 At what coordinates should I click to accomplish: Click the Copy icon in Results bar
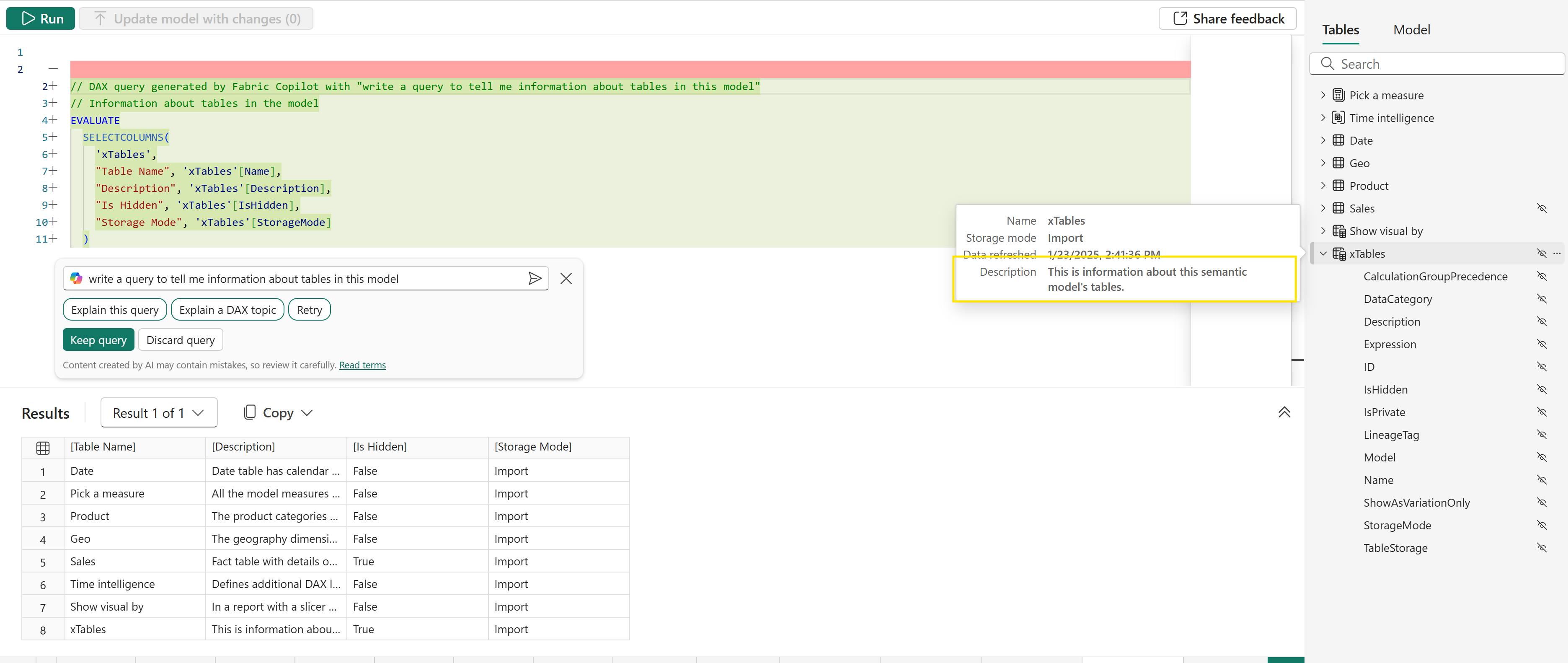(x=250, y=412)
